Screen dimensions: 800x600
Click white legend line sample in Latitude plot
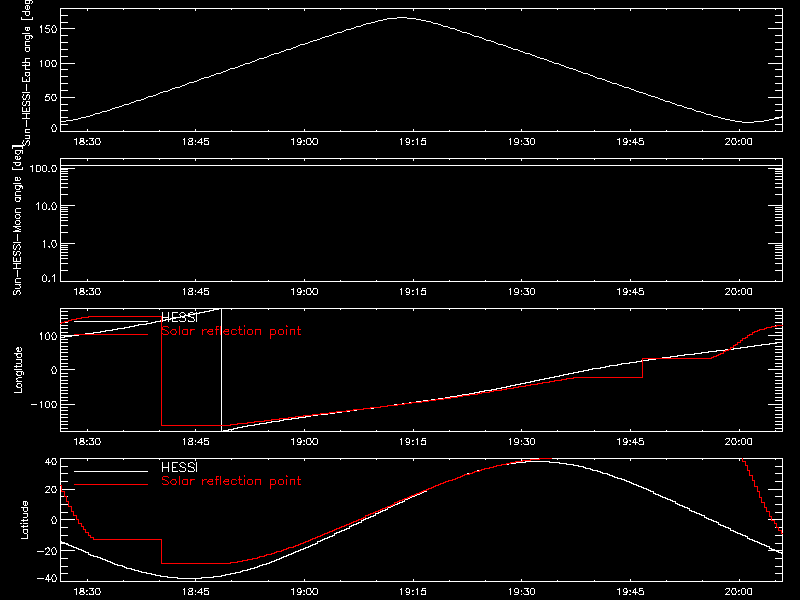[x=111, y=471]
